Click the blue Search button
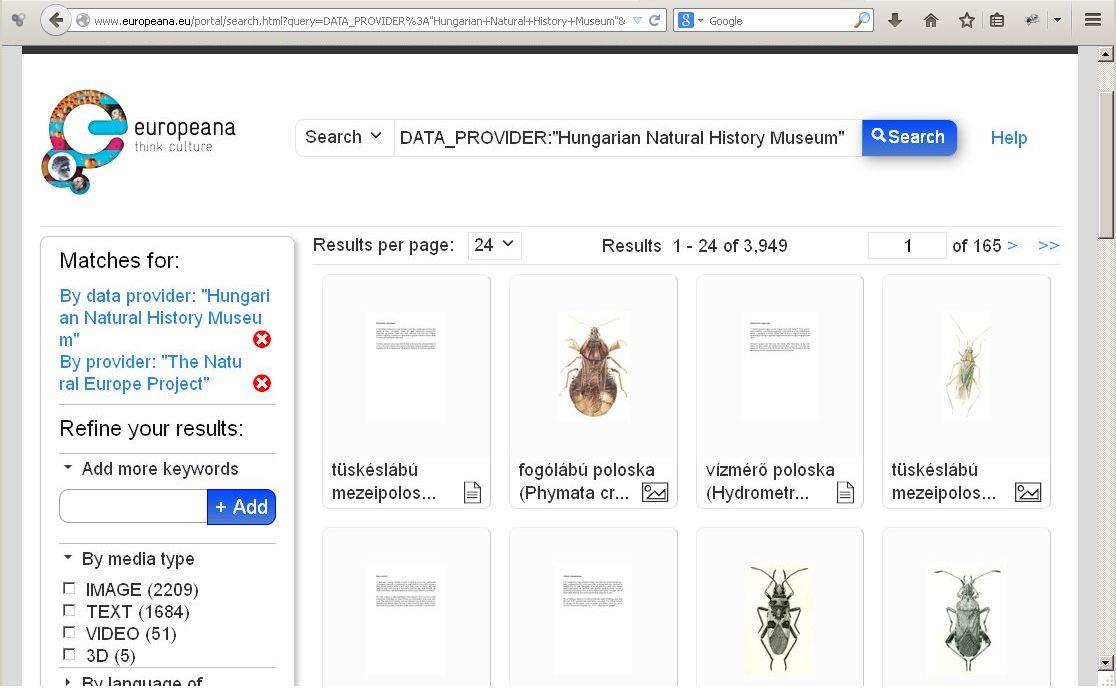Image resolution: width=1116 pixels, height=688 pixels. click(909, 137)
